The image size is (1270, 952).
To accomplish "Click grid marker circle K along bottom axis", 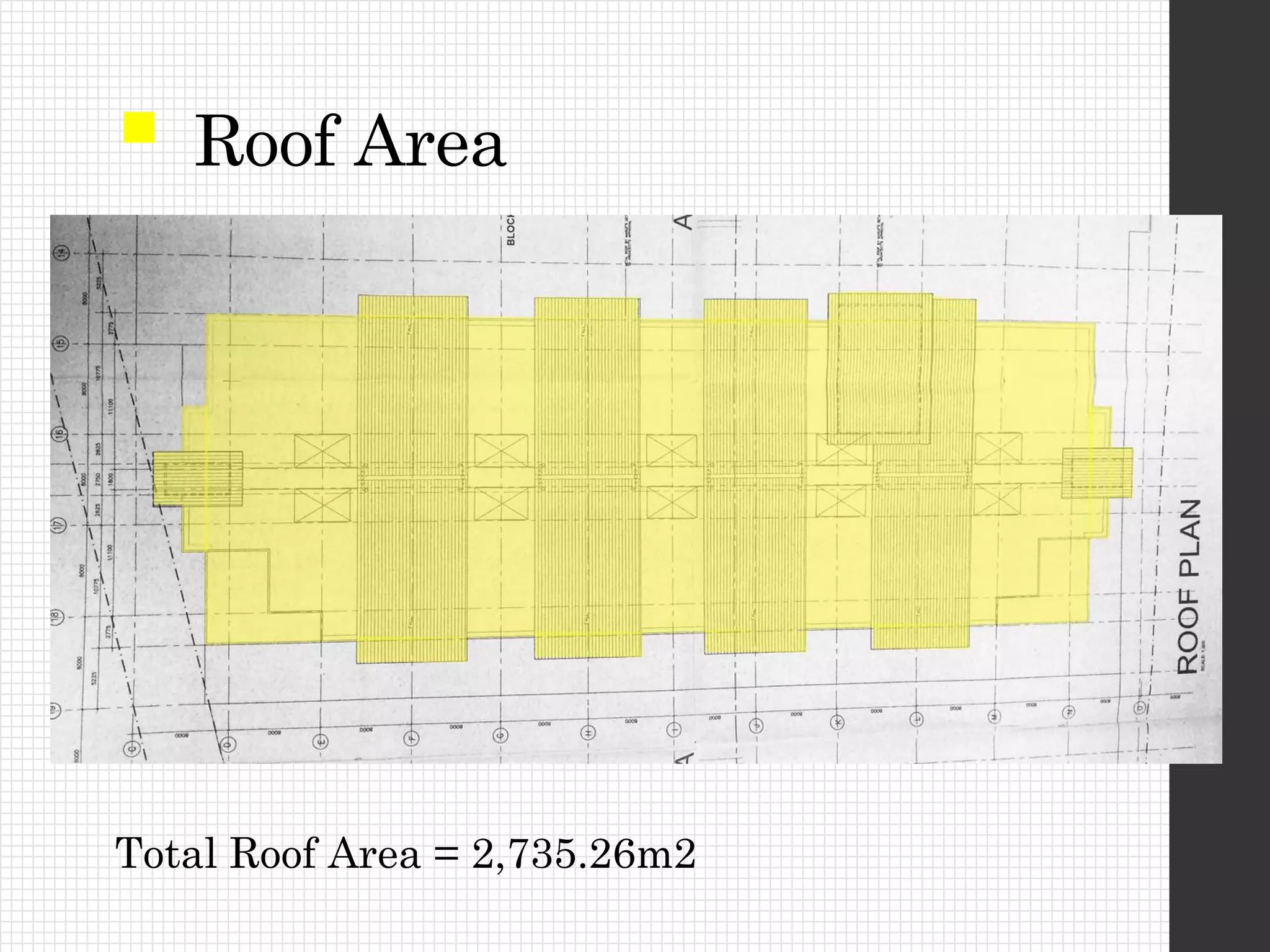I will tap(838, 723).
